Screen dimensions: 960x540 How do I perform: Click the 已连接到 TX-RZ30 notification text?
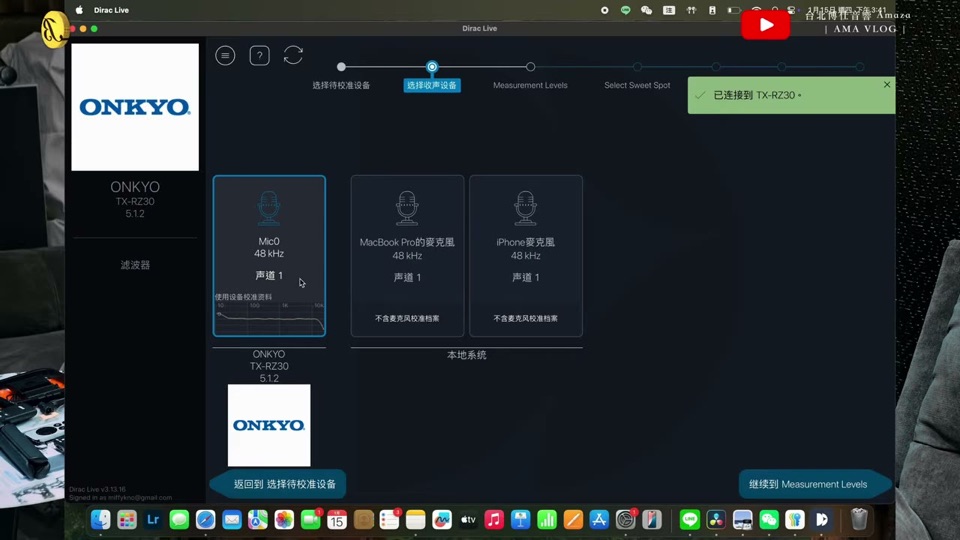pos(757,95)
